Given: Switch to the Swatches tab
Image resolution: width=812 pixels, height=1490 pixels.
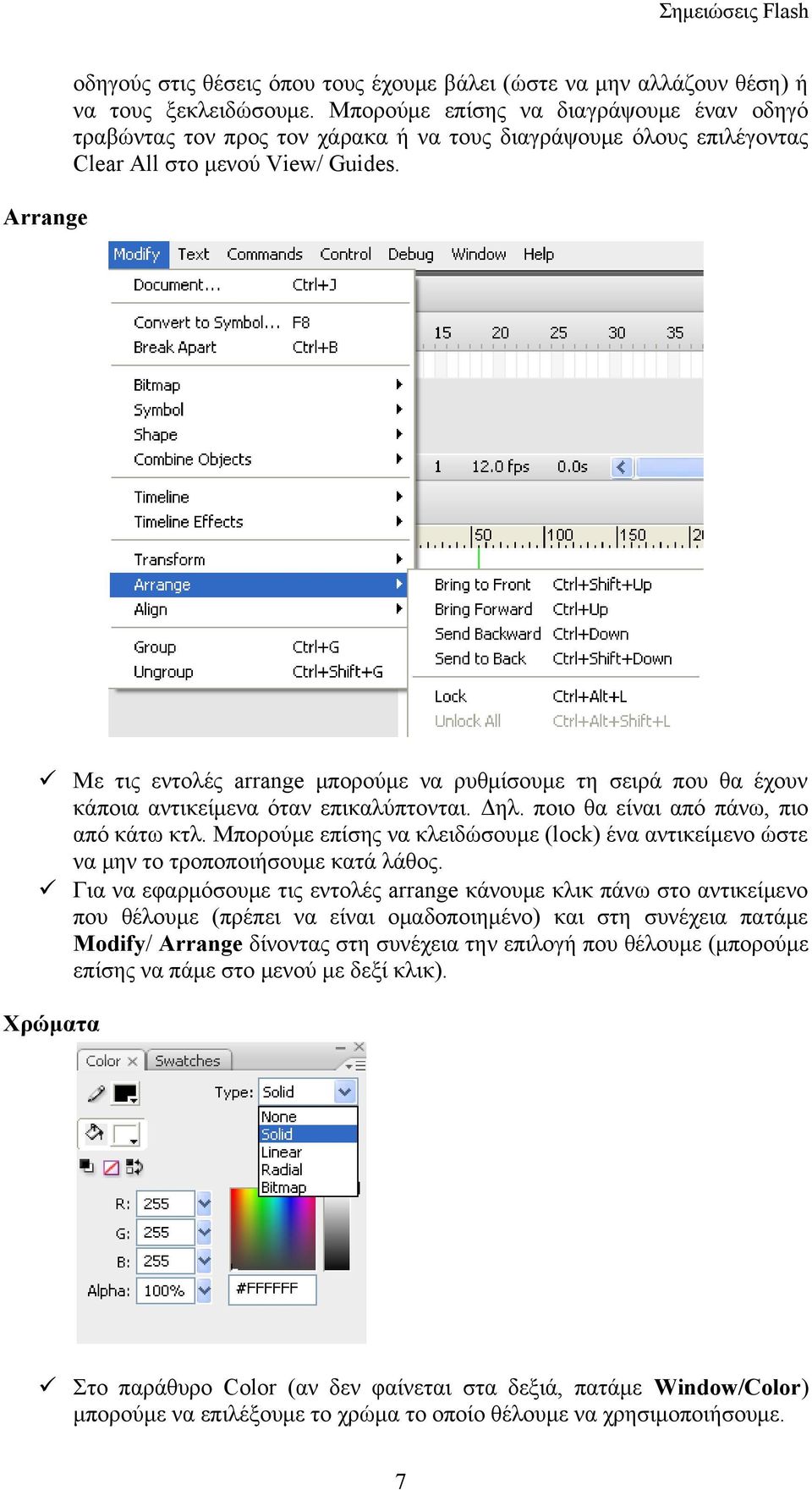Looking at the screenshot, I should (x=188, y=1061).
